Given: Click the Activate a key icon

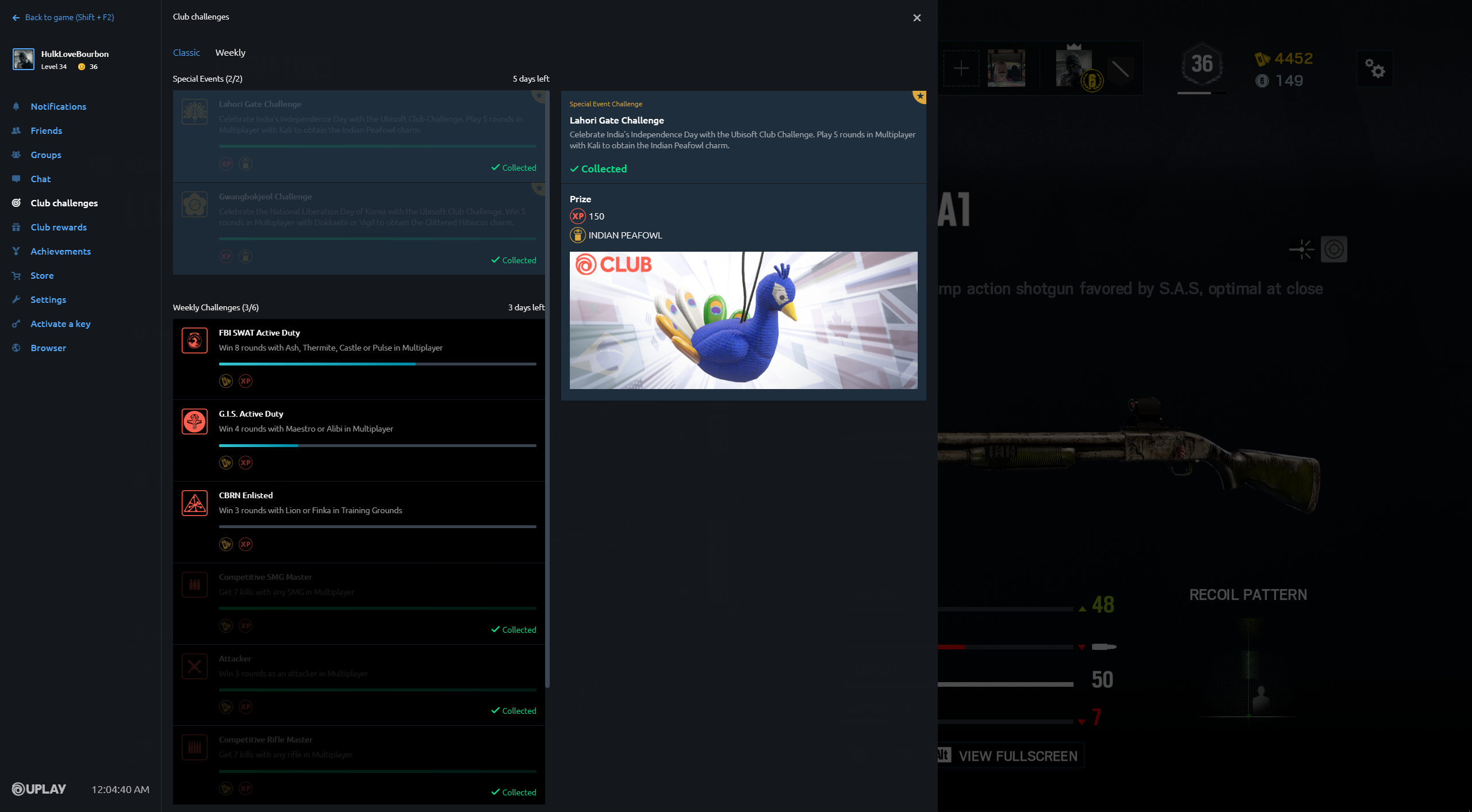Looking at the screenshot, I should coord(16,324).
